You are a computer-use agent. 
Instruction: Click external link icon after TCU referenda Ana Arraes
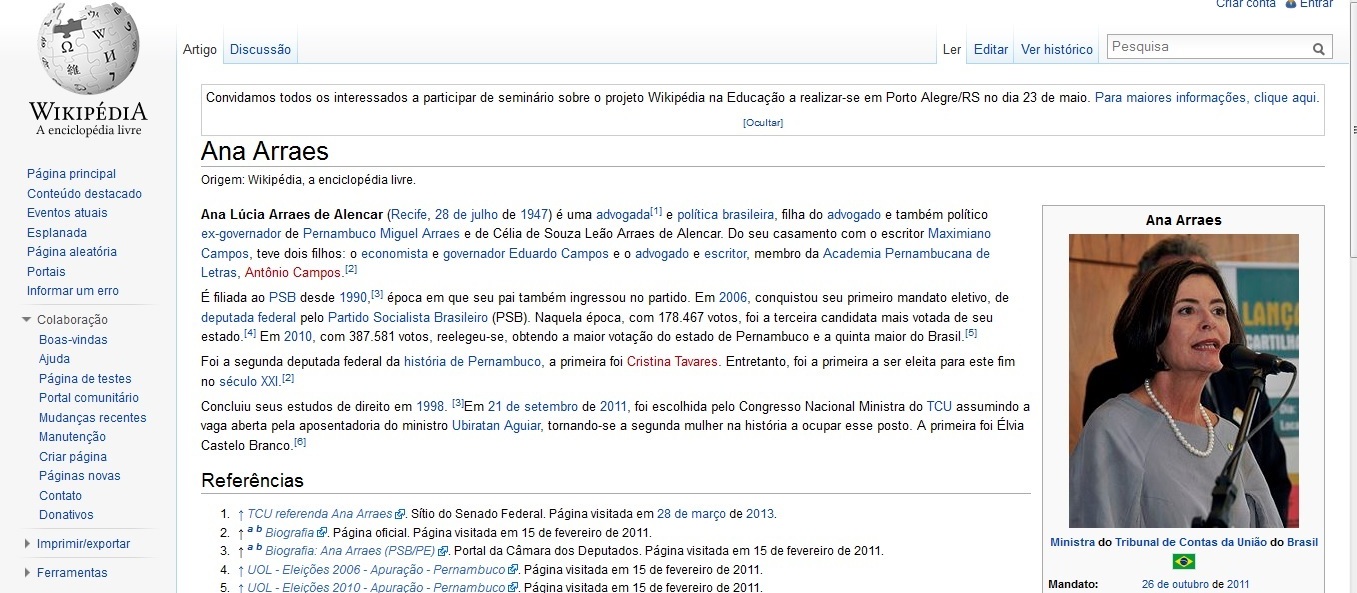click(400, 514)
